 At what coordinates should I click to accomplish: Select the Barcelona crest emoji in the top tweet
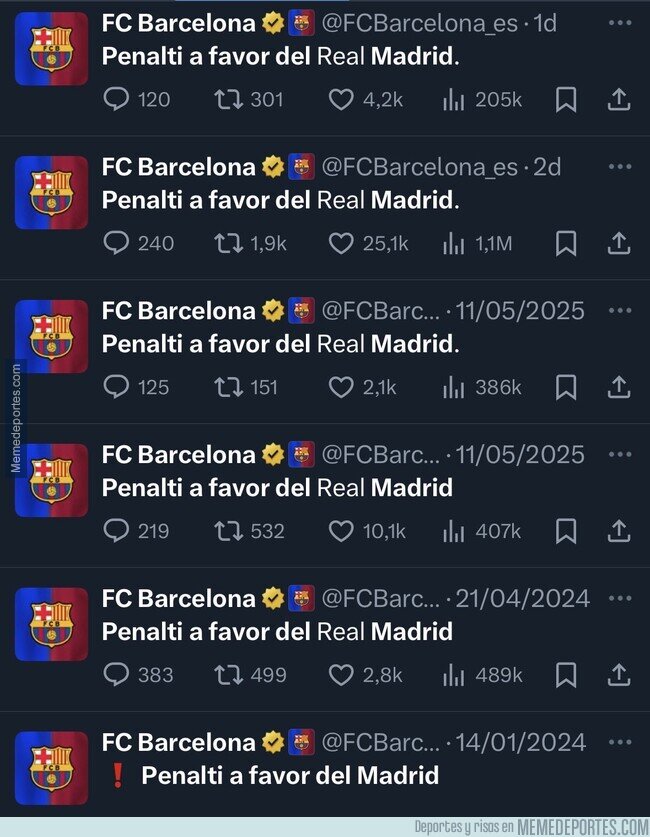coord(300,23)
